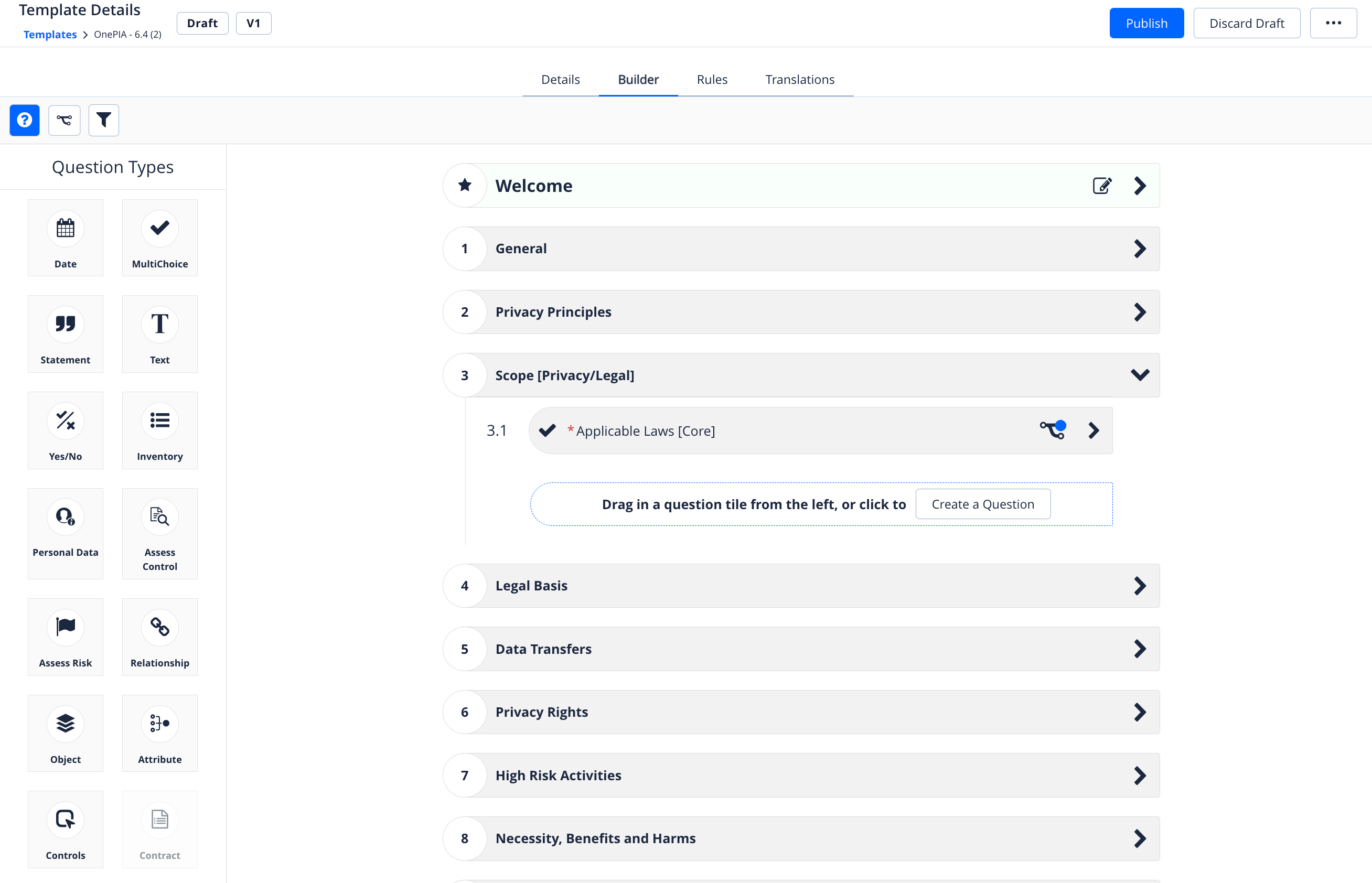Select the Date question type
This screenshot has width=1372, height=883.
66,237
